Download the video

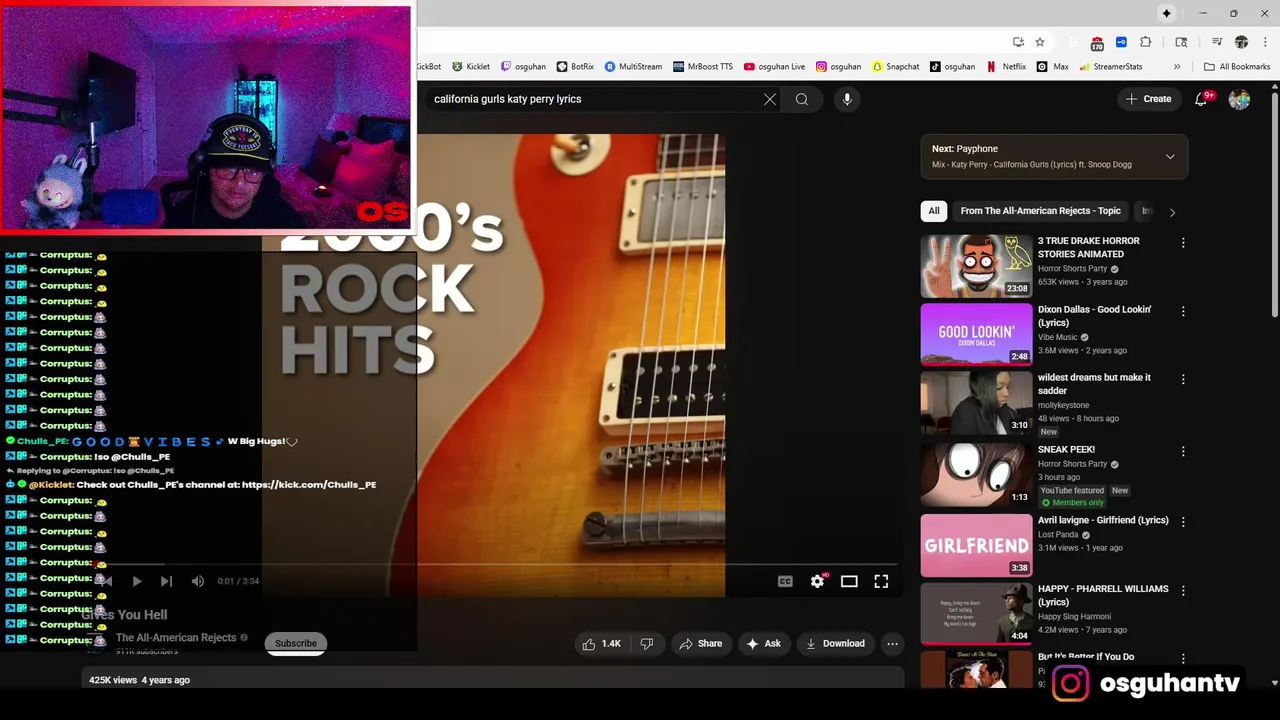coord(835,644)
